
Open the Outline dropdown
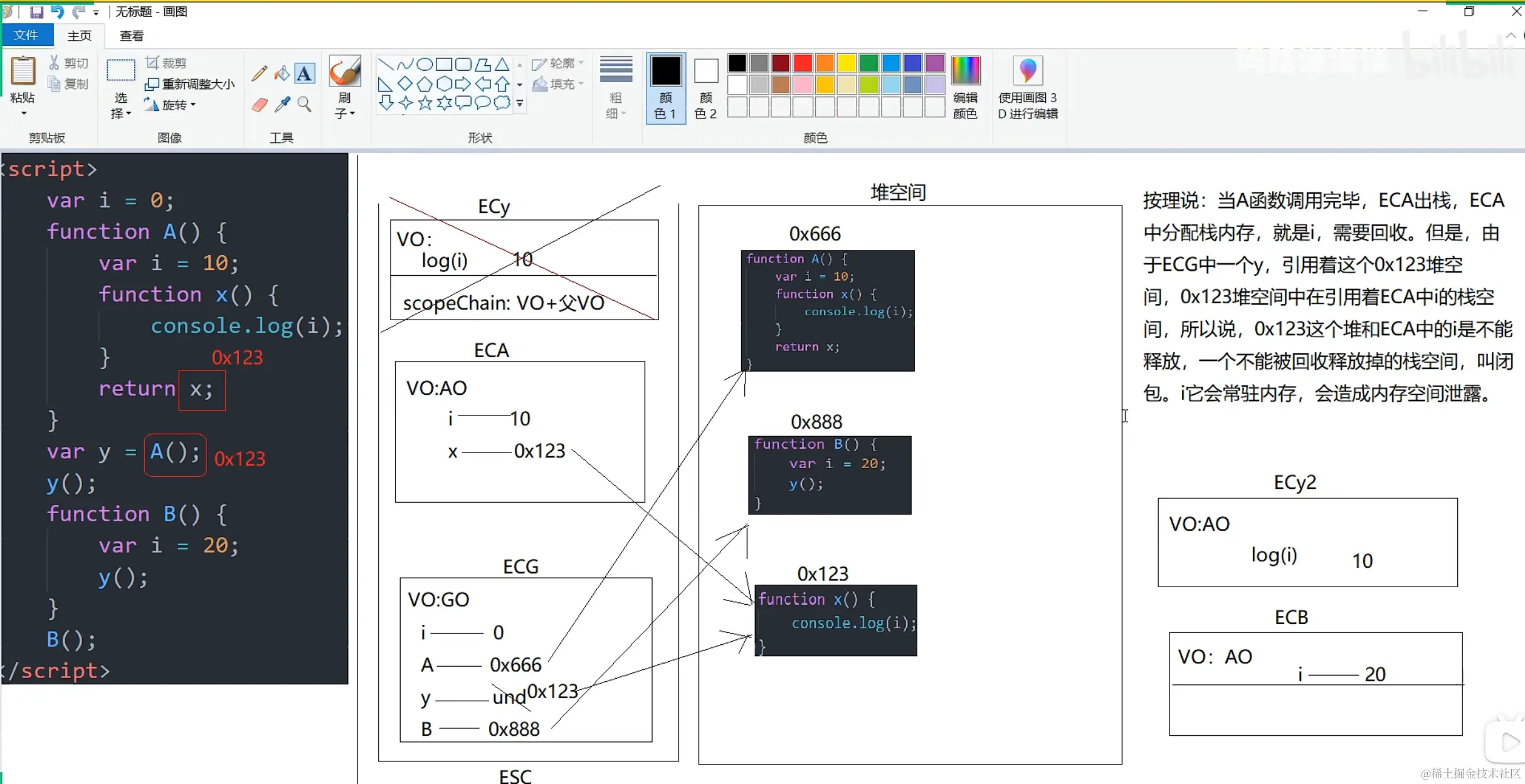point(557,63)
